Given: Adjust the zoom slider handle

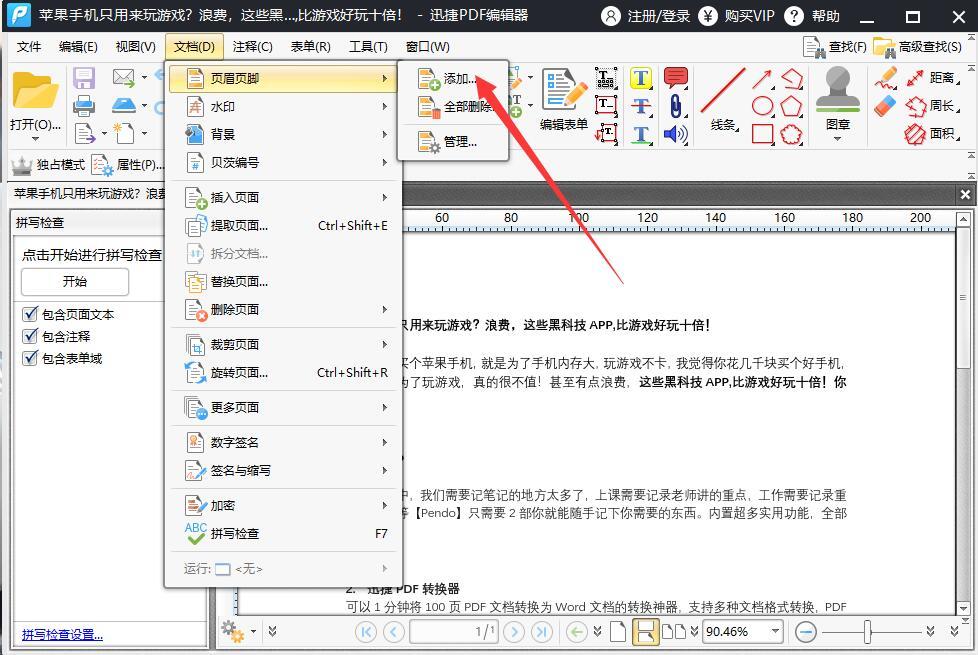Looking at the screenshot, I should tap(867, 632).
